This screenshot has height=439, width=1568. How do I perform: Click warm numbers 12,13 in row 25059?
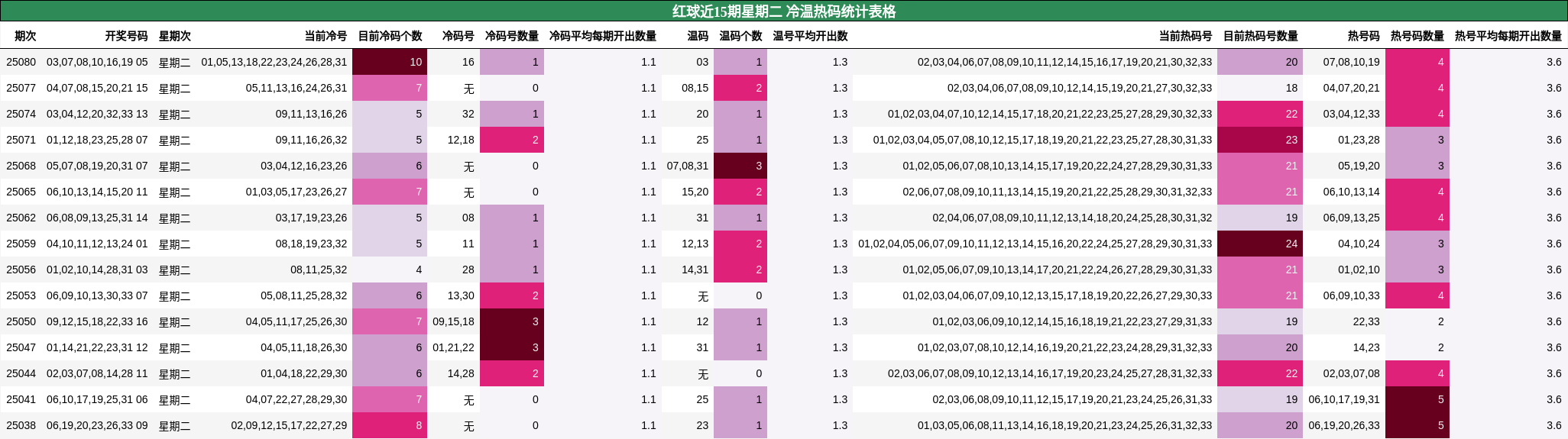(695, 244)
